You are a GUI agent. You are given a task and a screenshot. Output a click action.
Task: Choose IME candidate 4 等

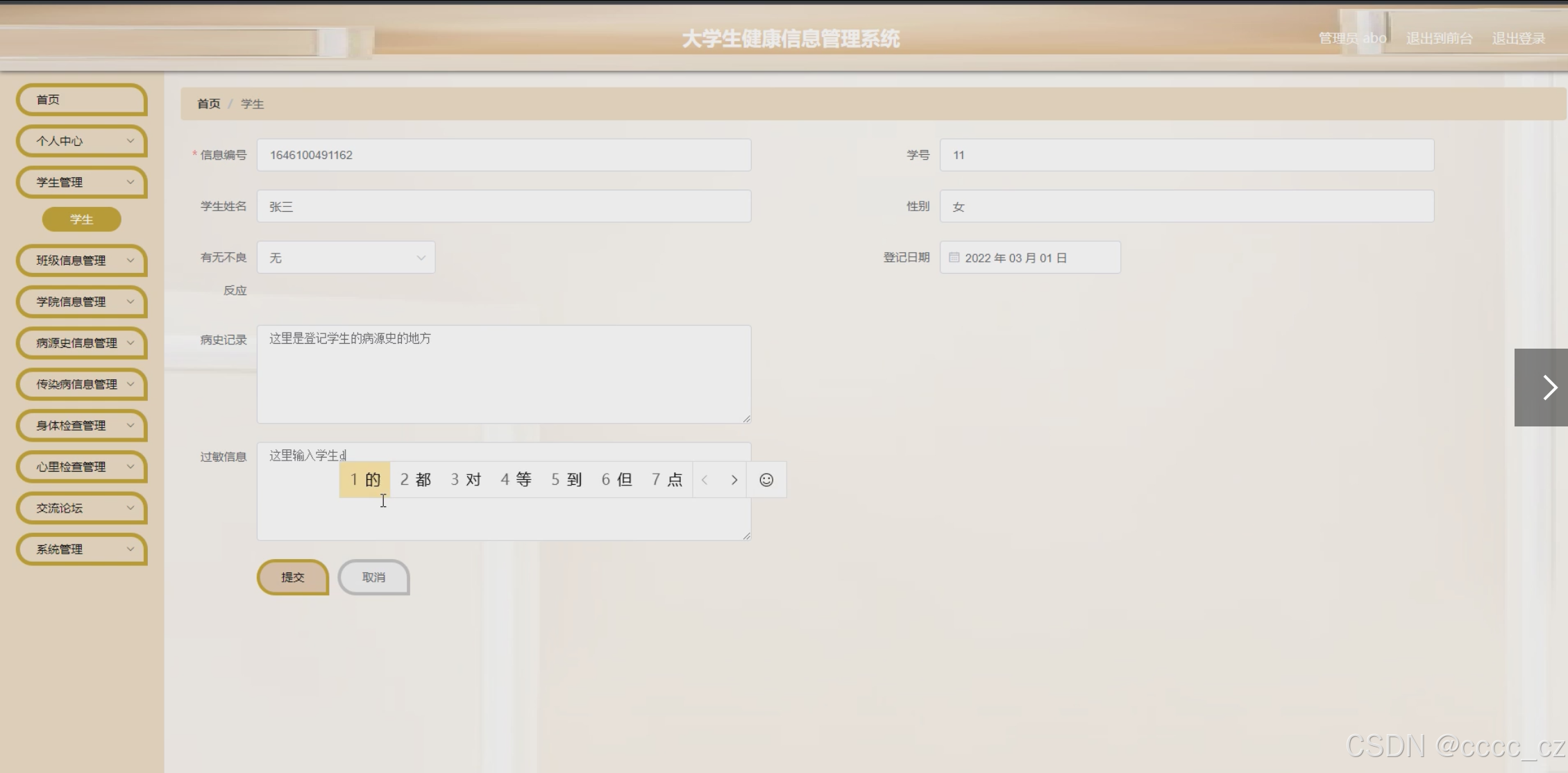[x=516, y=480]
